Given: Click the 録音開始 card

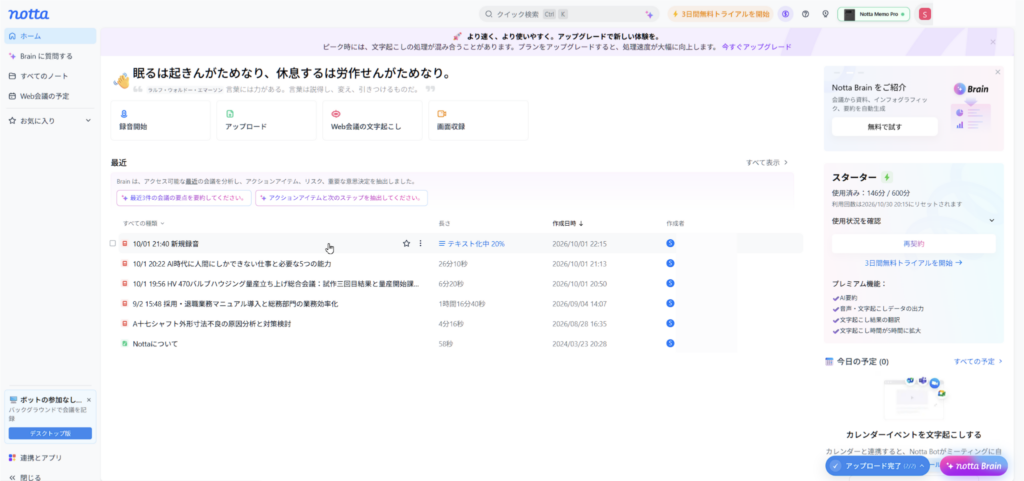Looking at the screenshot, I should coord(160,120).
